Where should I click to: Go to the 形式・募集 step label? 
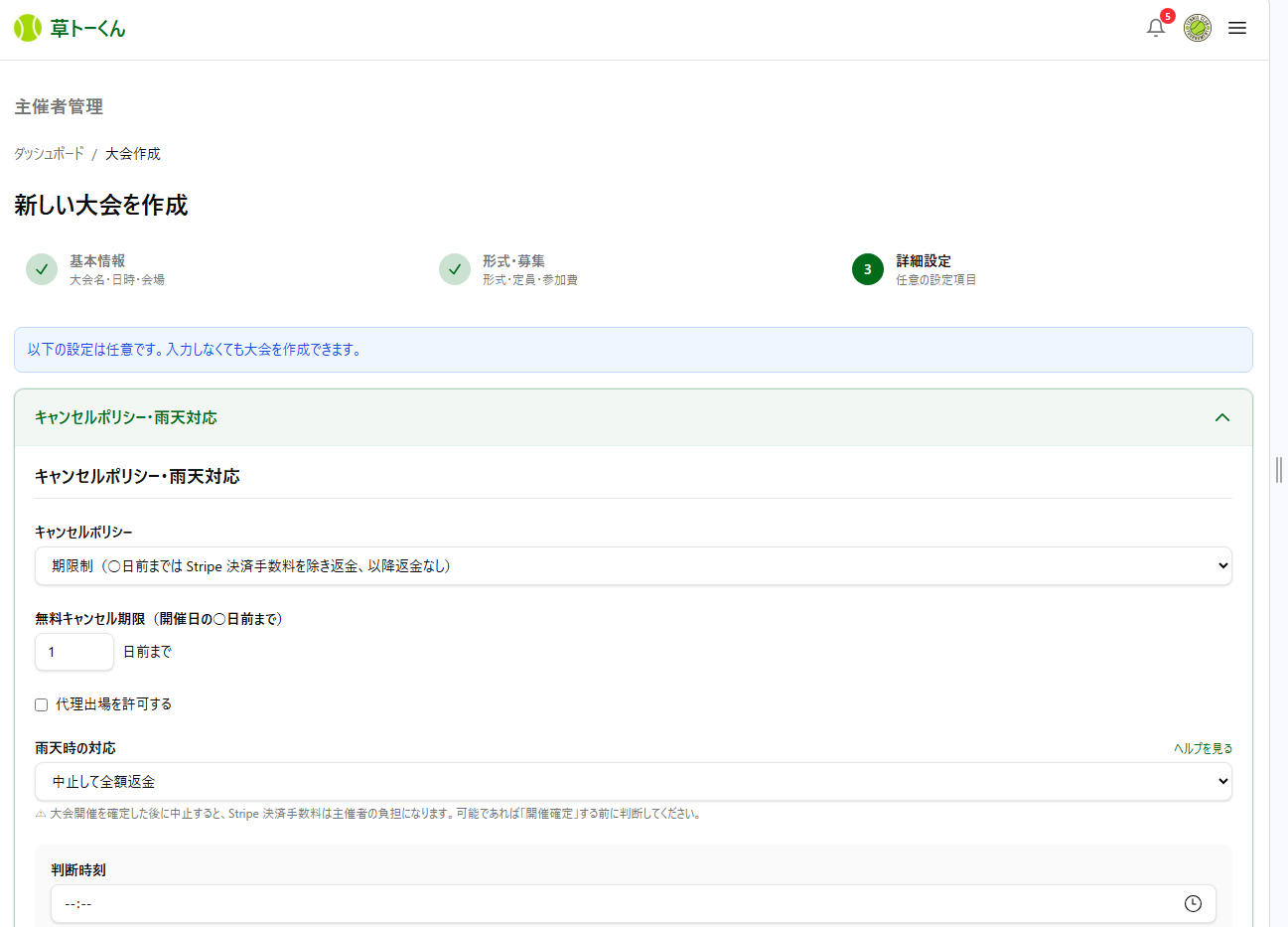(513, 260)
